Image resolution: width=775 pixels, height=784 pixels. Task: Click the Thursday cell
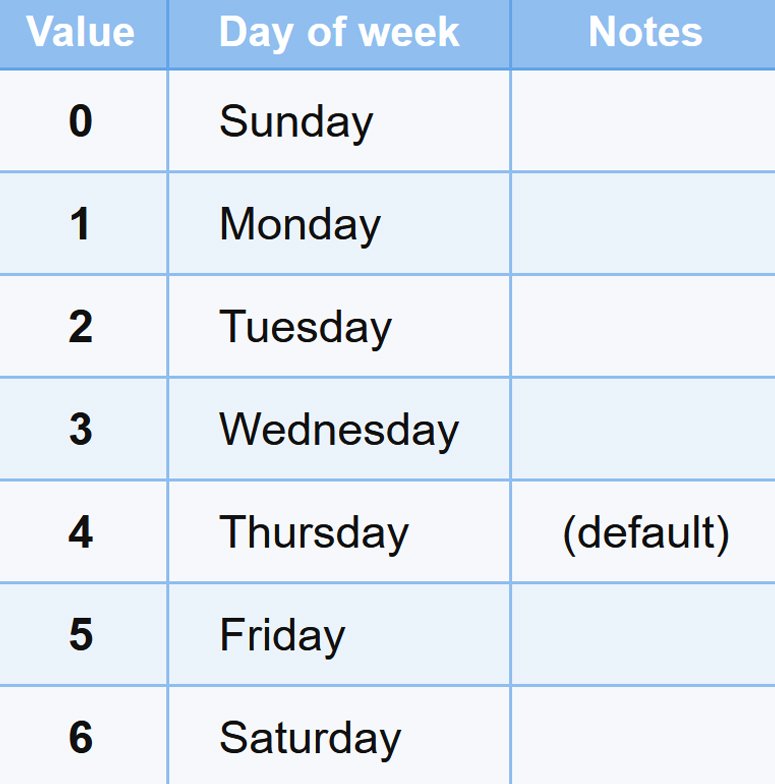(x=314, y=532)
